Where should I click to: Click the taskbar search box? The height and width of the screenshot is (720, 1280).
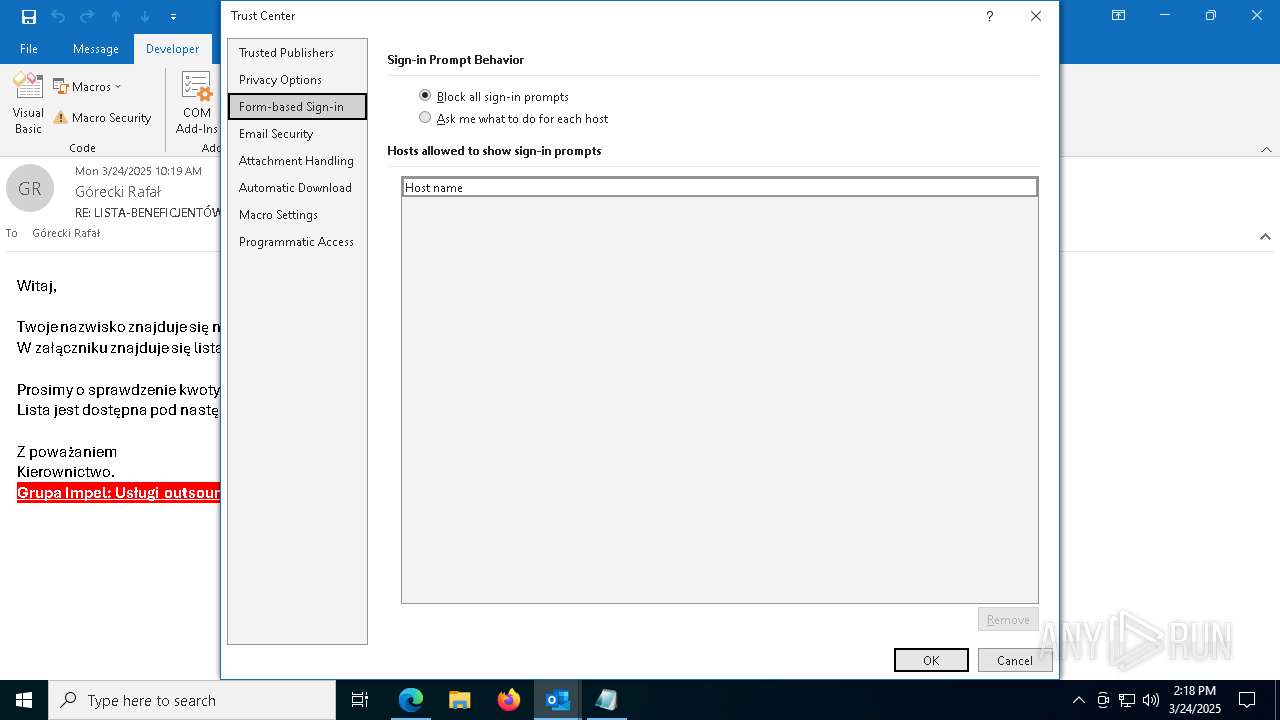[192, 700]
